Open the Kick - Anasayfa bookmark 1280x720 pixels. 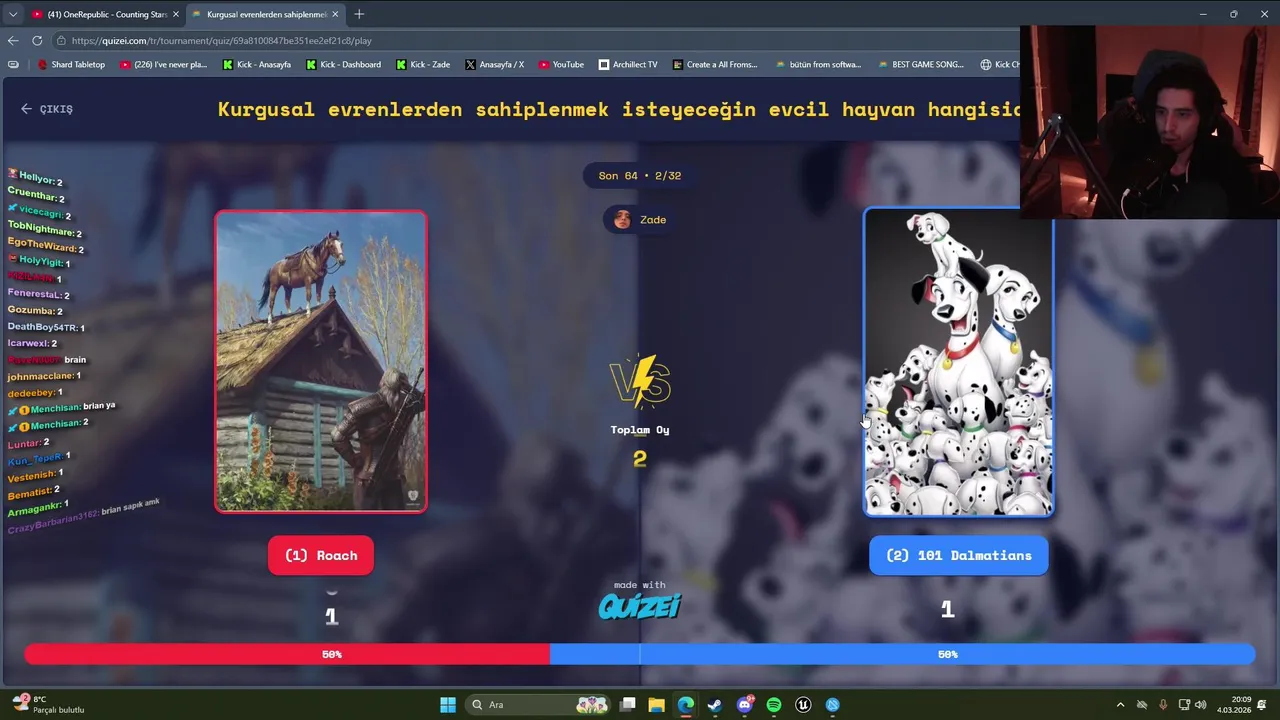pos(256,64)
